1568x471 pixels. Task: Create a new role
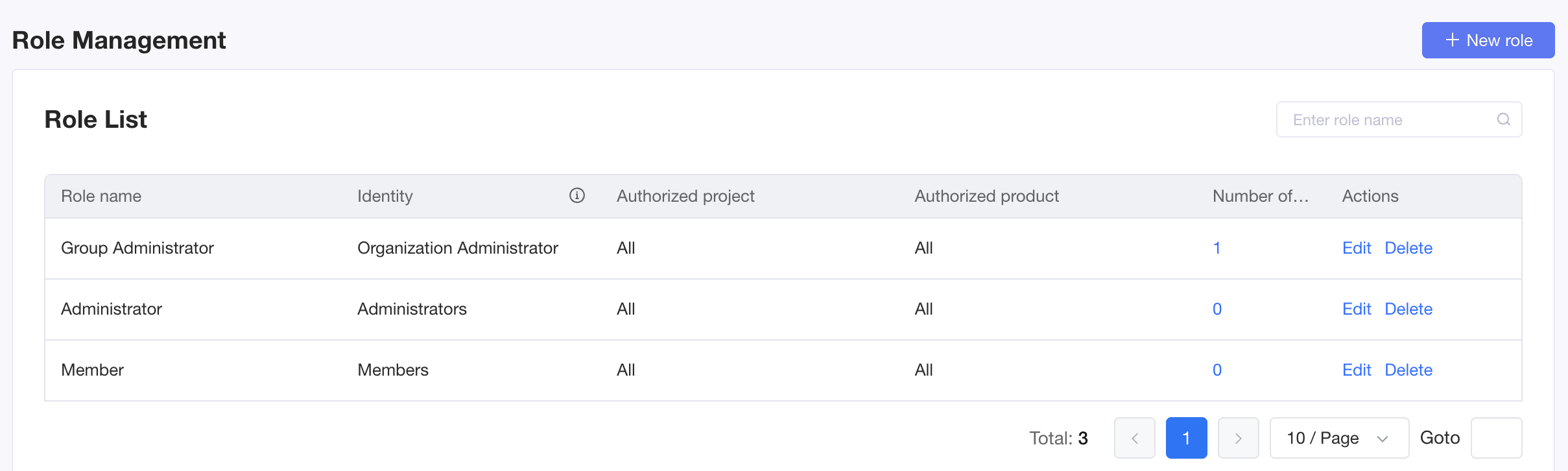pos(1488,40)
